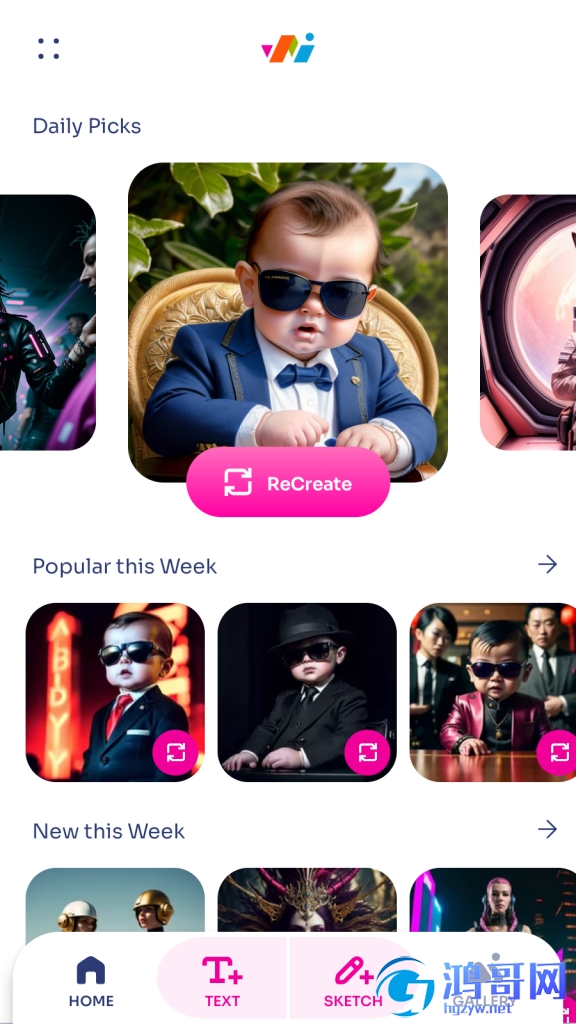
Task: Expand Popular this Week with arrow
Action: [x=547, y=565]
